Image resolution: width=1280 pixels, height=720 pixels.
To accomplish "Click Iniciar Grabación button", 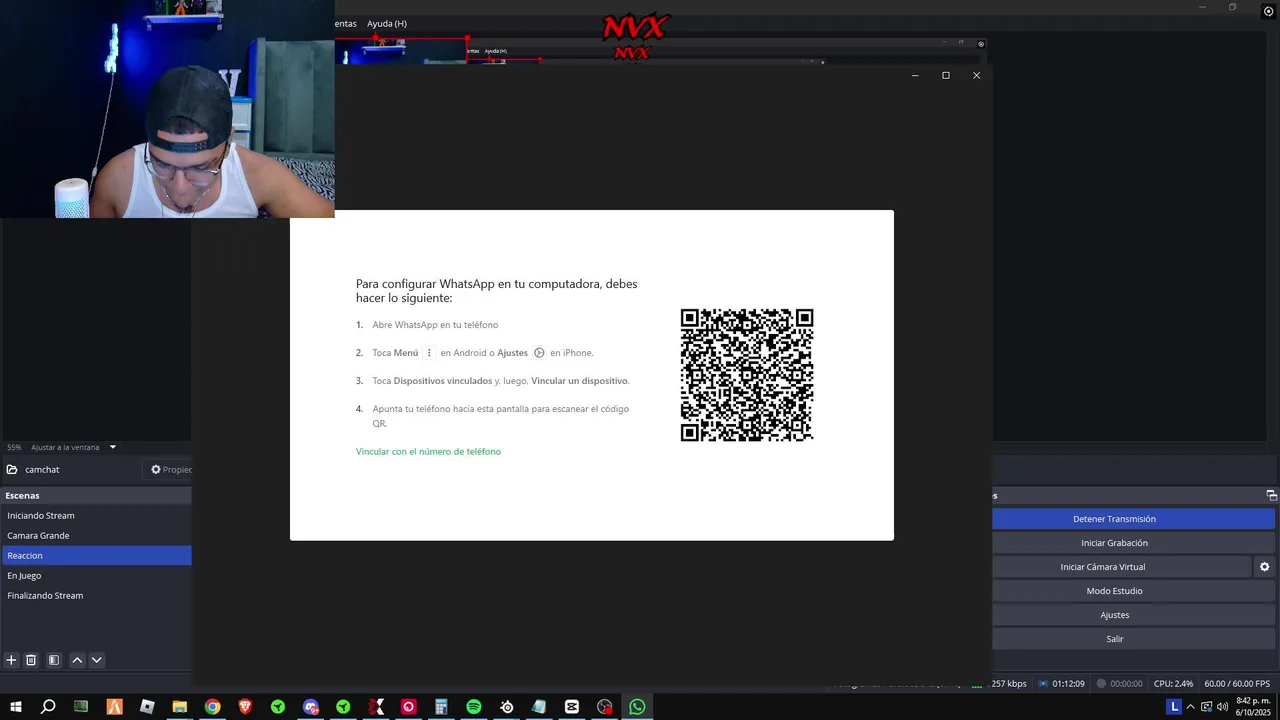I will 1134,543.
